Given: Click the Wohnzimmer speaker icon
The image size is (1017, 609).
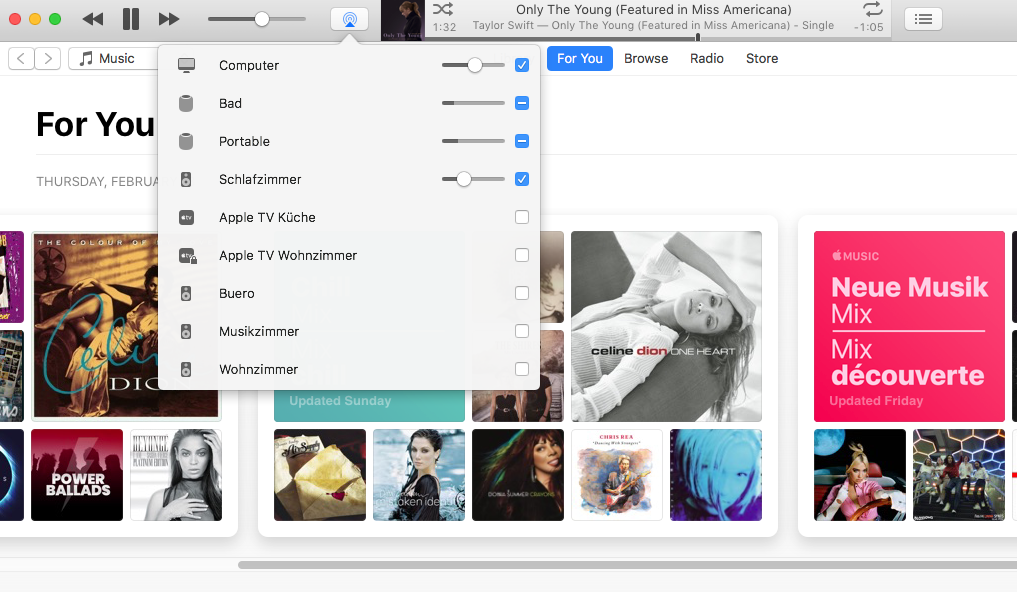Looking at the screenshot, I should (186, 370).
